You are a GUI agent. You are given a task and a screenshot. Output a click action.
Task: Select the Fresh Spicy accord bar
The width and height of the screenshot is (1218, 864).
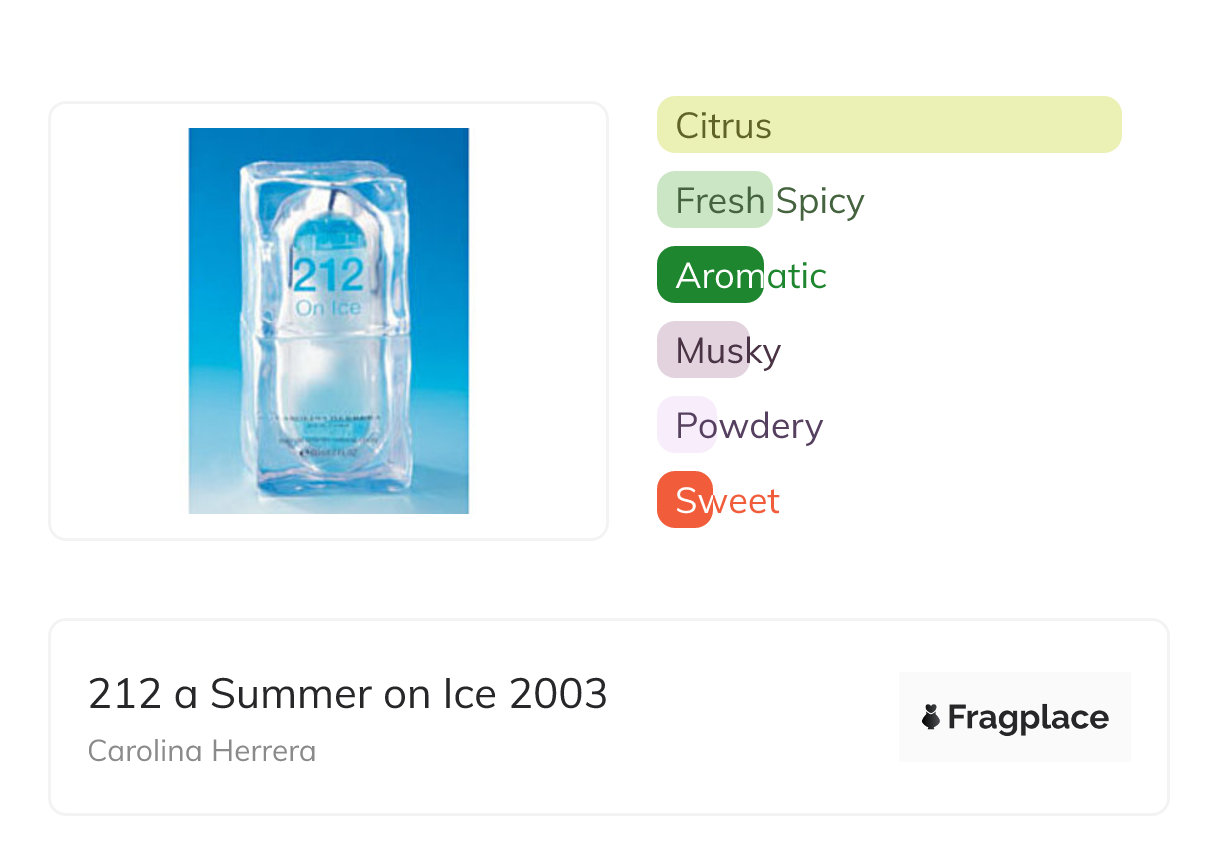pos(714,200)
